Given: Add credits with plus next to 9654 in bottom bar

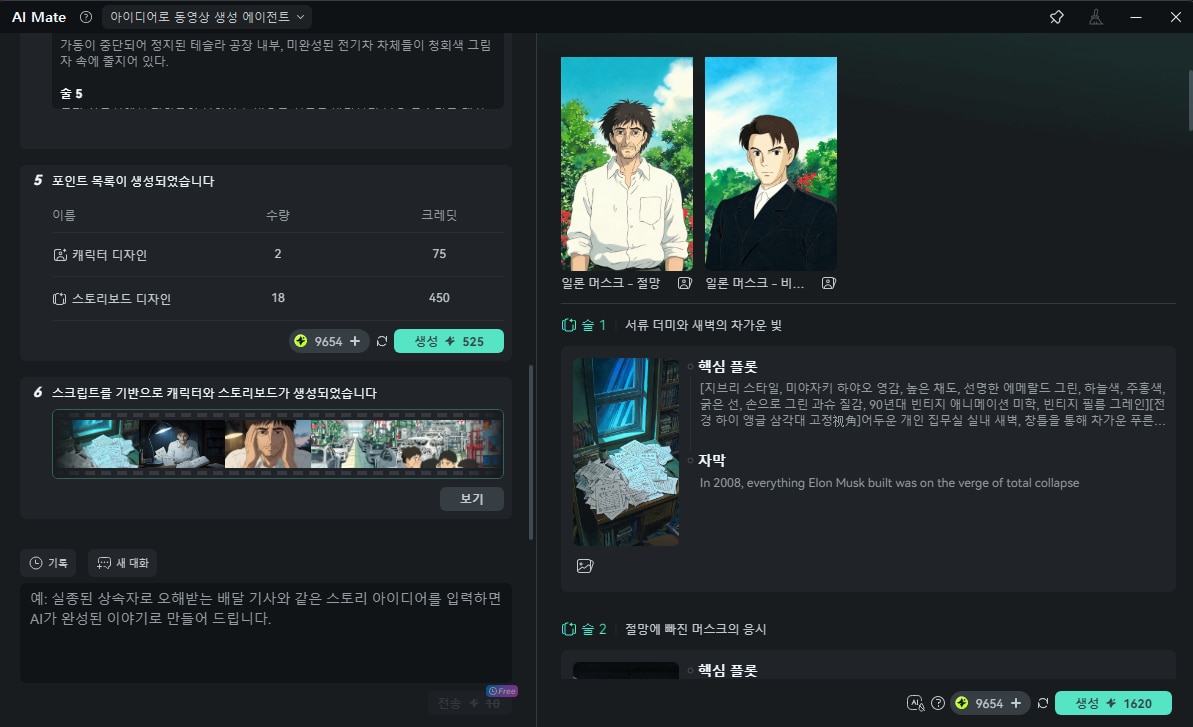Looking at the screenshot, I should click(x=1016, y=703).
